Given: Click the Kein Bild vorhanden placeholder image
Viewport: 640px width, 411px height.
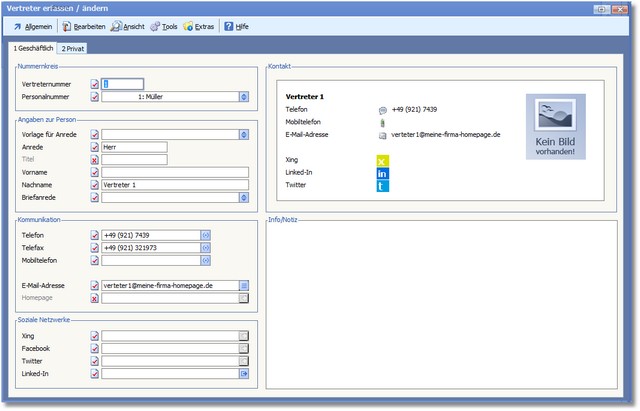Looking at the screenshot, I should [556, 127].
